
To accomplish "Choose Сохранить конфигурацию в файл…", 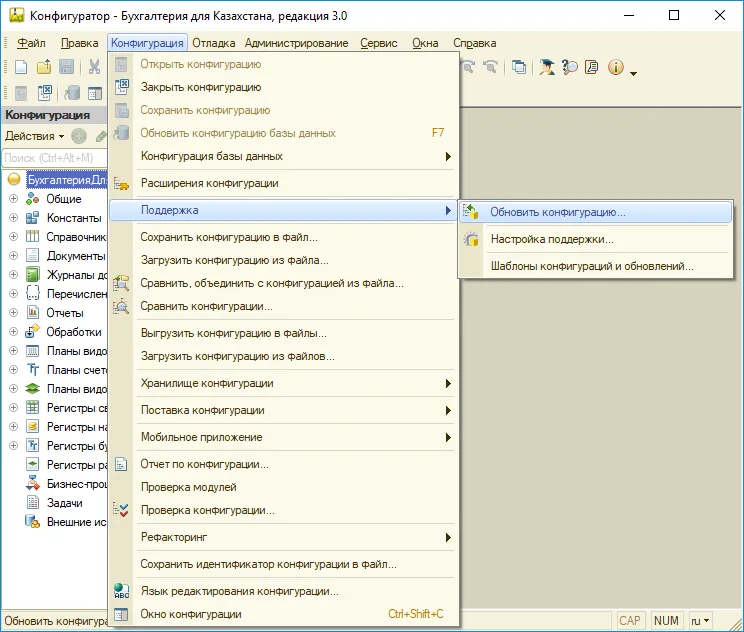I will tap(284, 237).
